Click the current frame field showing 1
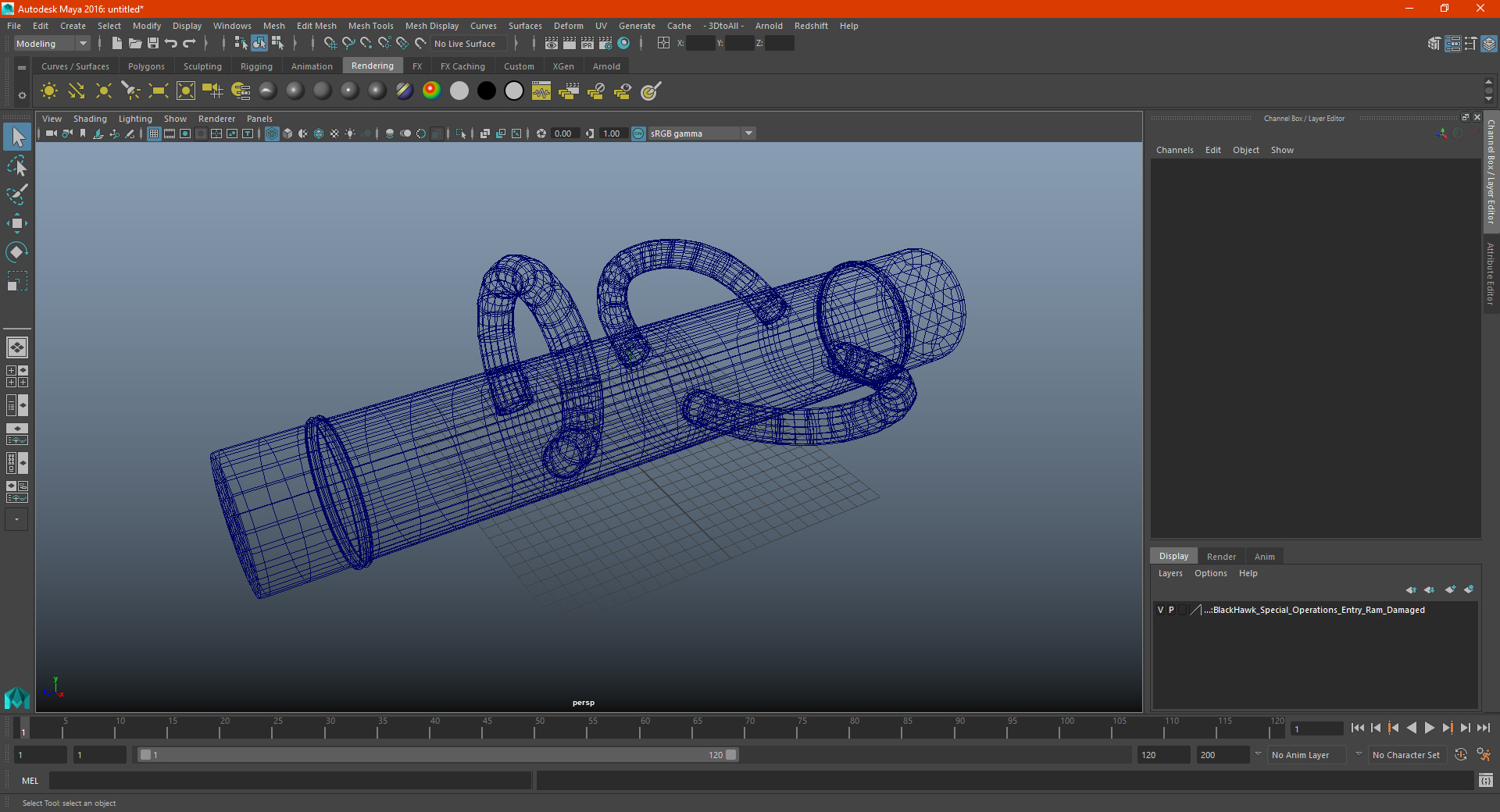This screenshot has width=1500, height=812. (1317, 729)
